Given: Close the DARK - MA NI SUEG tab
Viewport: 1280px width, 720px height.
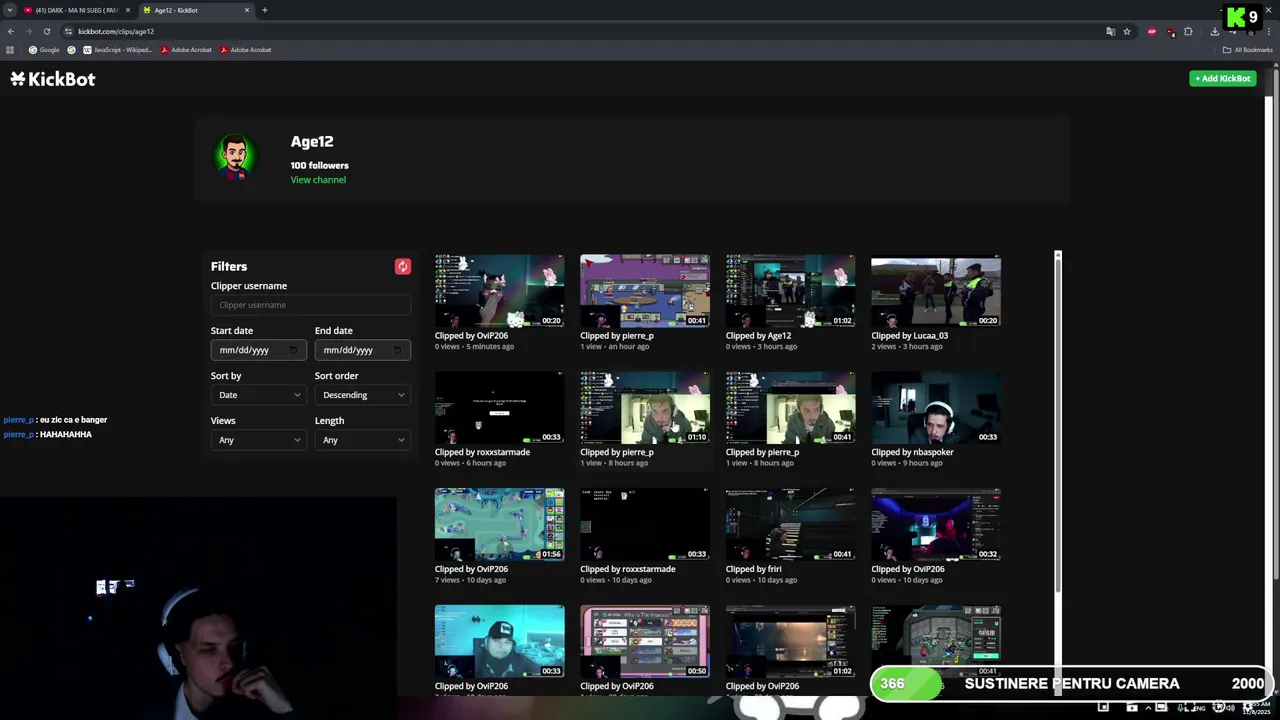Looking at the screenshot, I should (x=127, y=10).
